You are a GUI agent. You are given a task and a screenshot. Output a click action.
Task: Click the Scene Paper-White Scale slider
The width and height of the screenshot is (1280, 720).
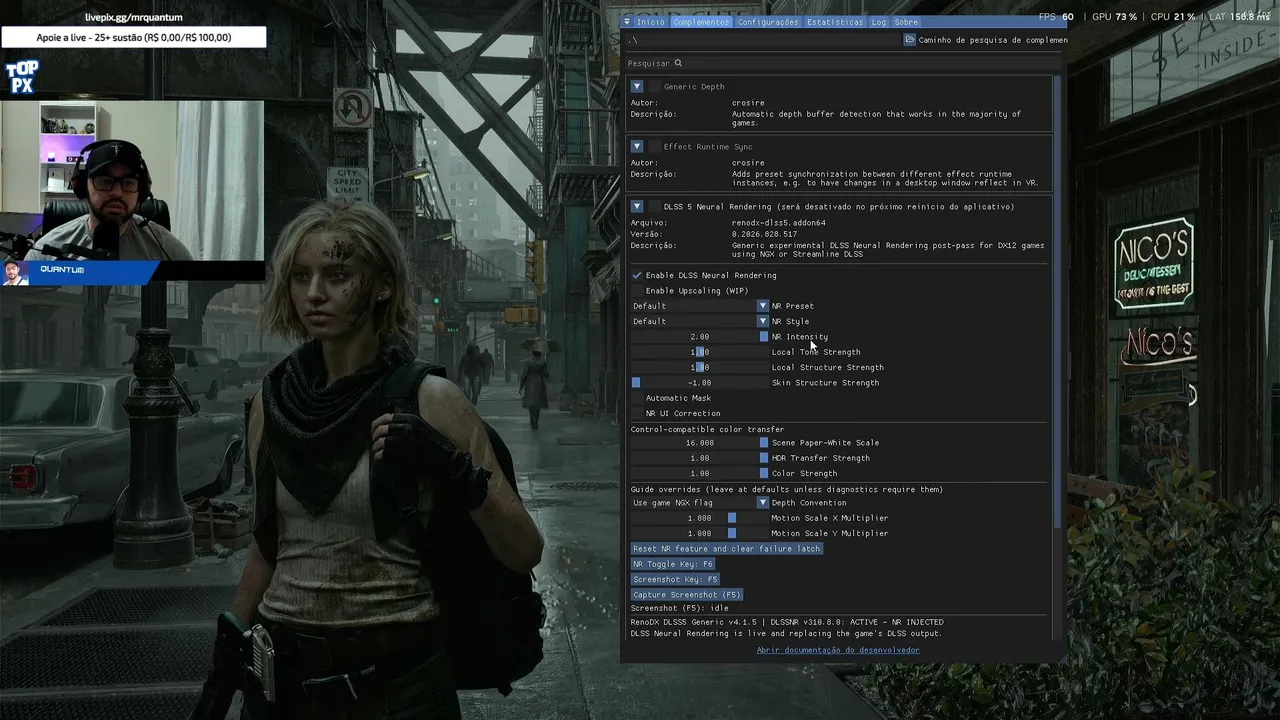pos(699,443)
